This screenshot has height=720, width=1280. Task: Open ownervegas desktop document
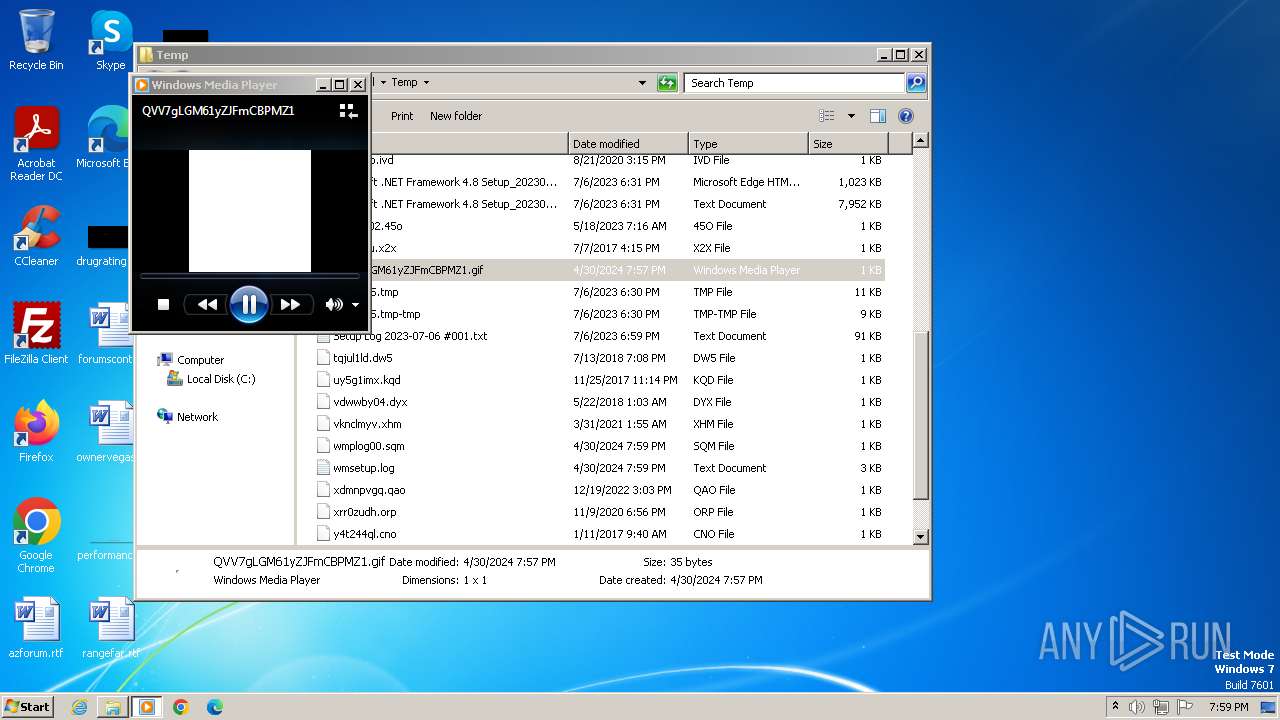tap(106, 432)
